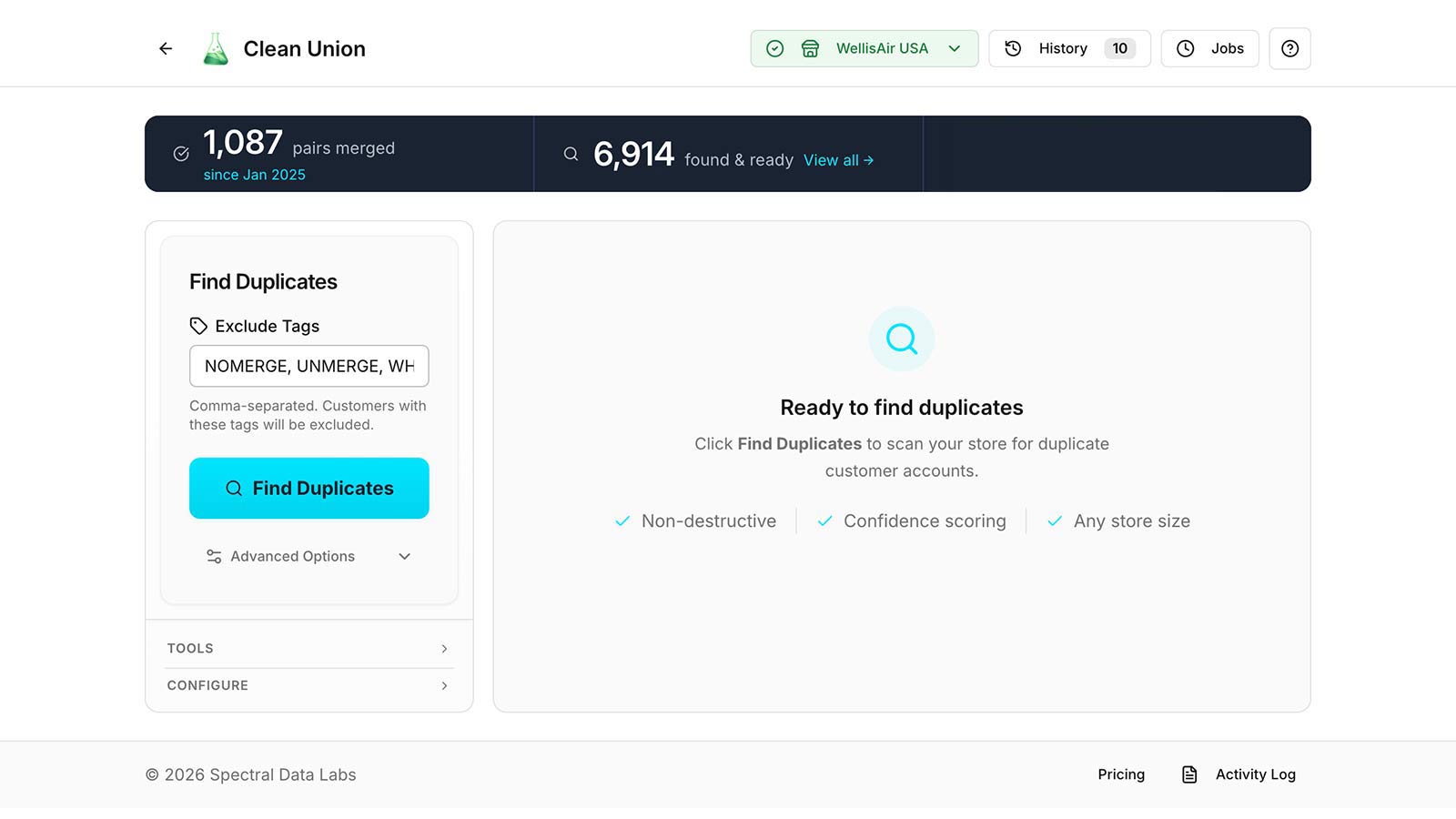This screenshot has width=1456, height=819.
Task: Click the Clean Union flask logo
Action: click(x=216, y=49)
